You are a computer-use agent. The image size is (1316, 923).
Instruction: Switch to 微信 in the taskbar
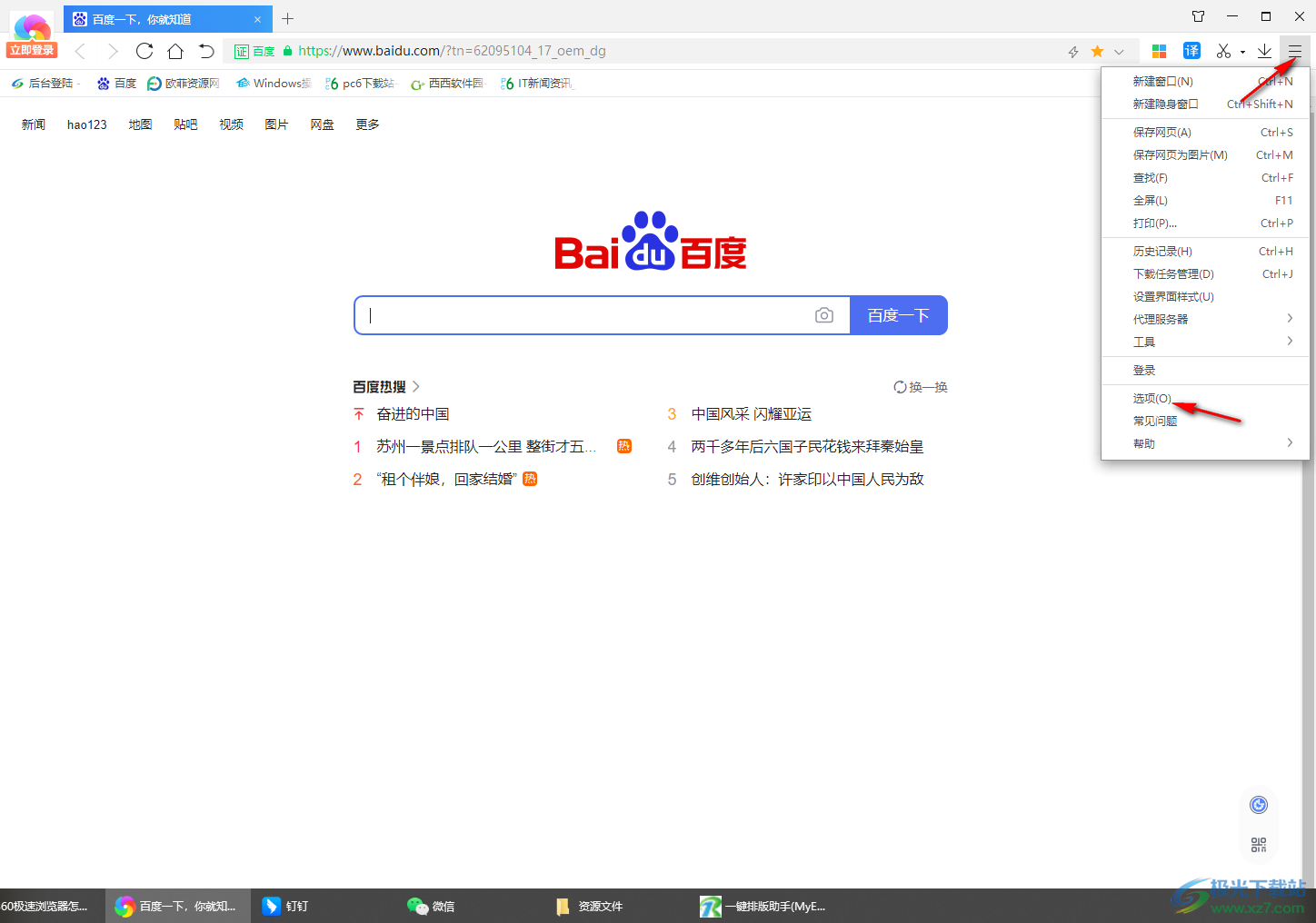(431, 906)
